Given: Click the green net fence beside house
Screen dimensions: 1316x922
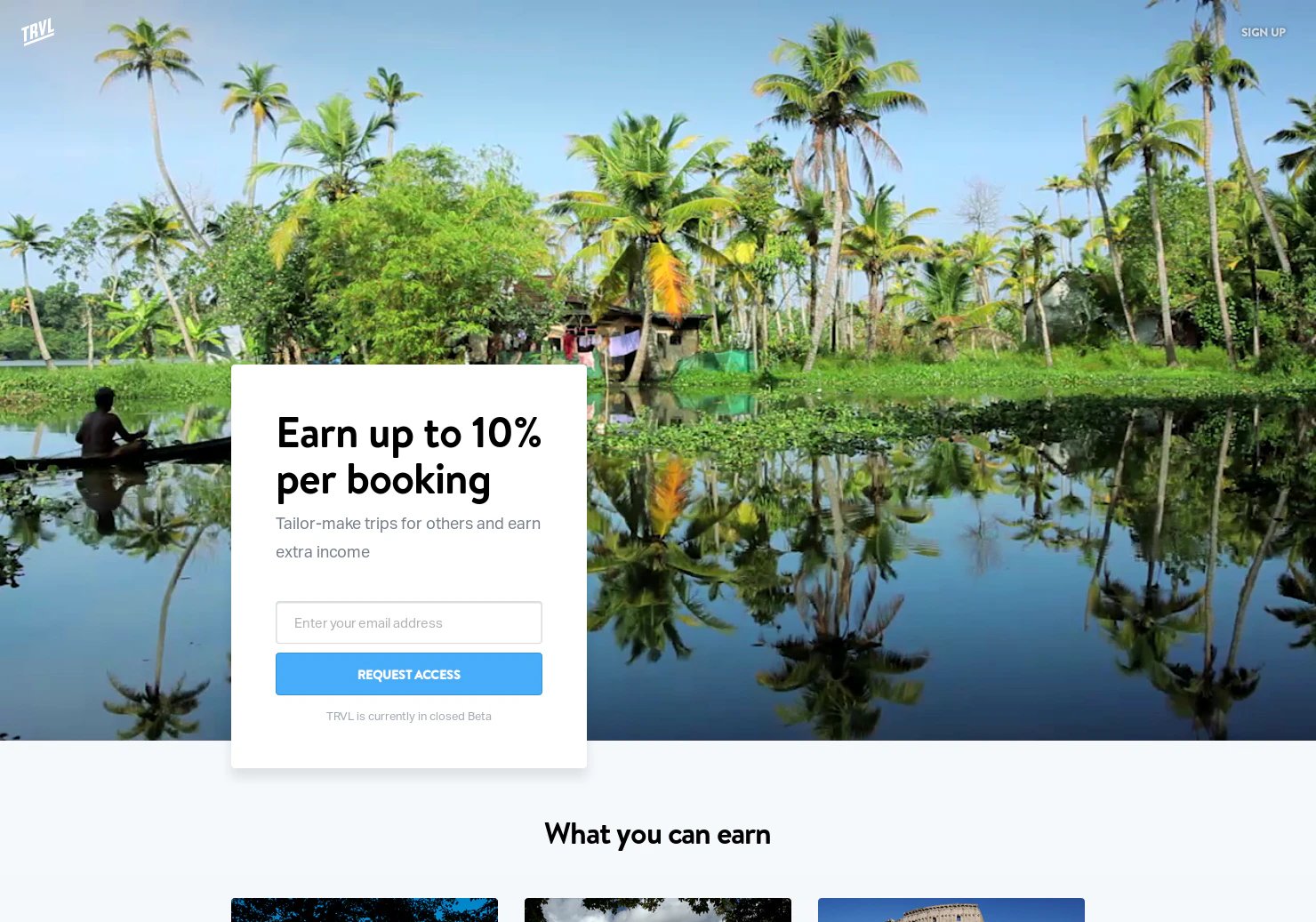Looking at the screenshot, I should pos(725,361).
